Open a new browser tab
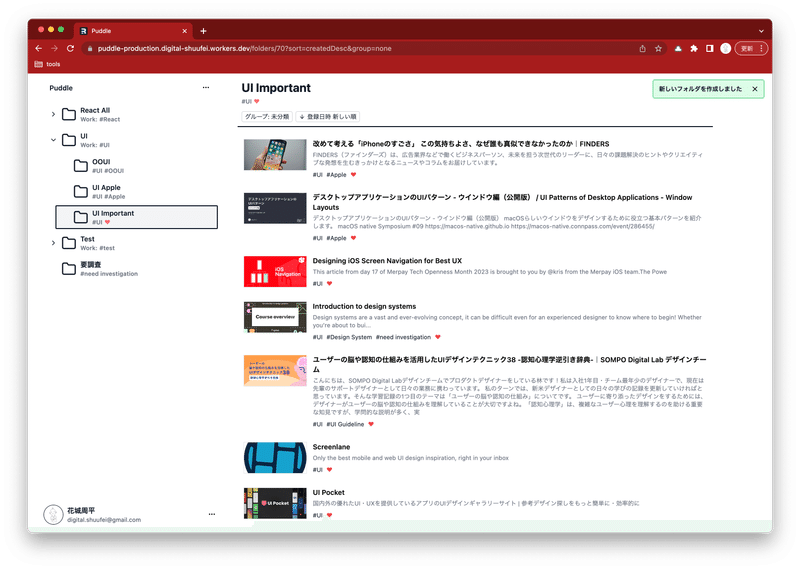The height and width of the screenshot is (569, 800). tap(203, 31)
